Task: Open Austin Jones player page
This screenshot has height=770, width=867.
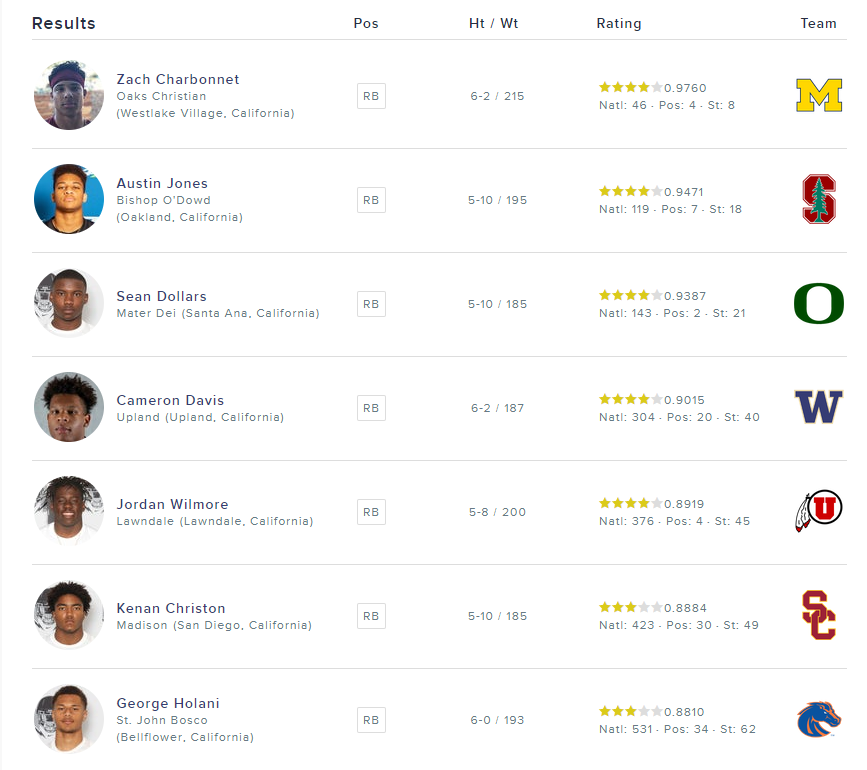Action: [162, 183]
